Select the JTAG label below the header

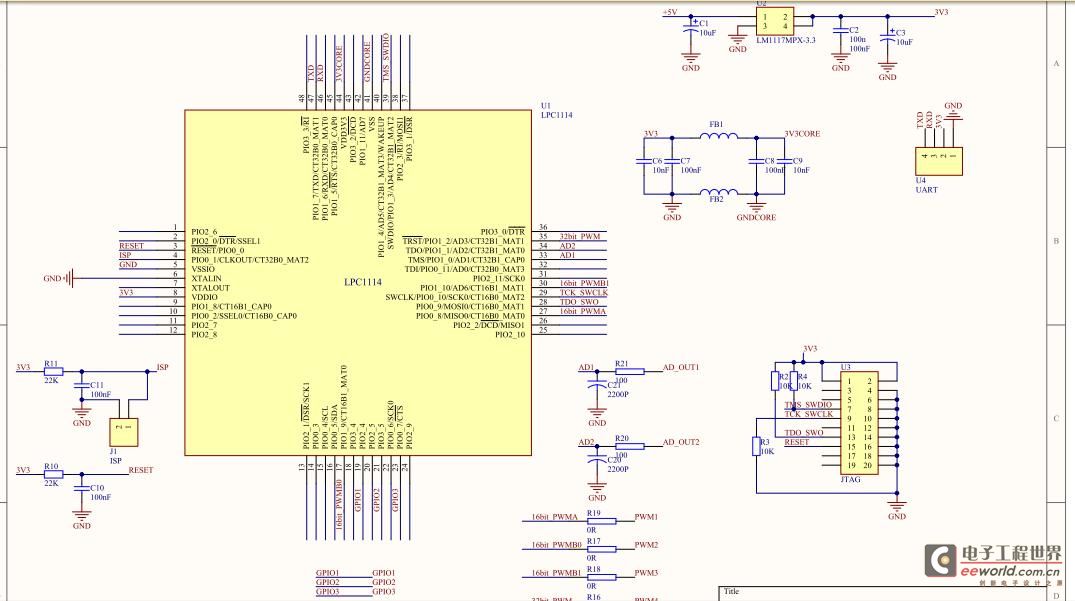(850, 479)
